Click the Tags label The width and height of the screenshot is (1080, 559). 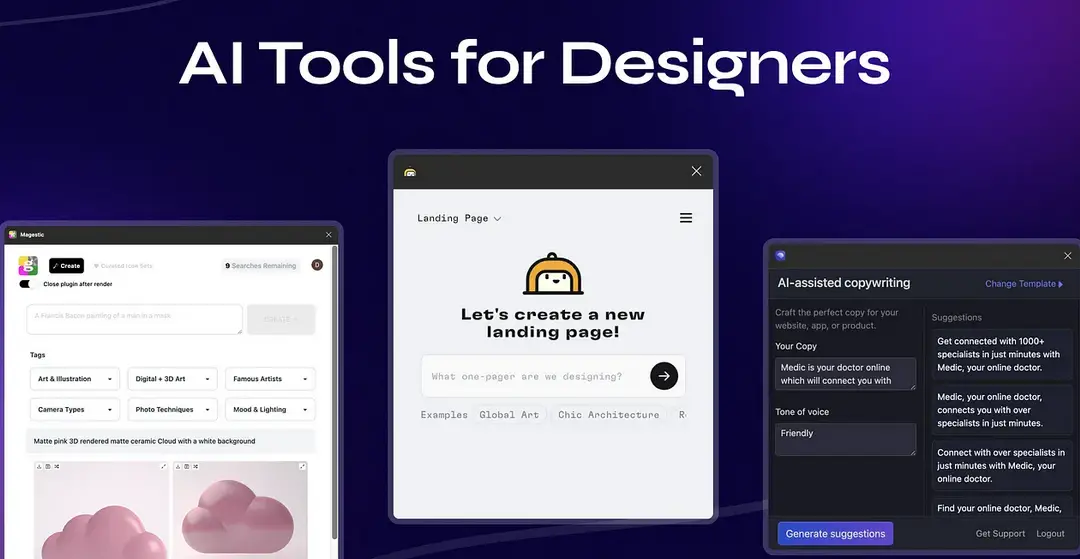[37, 355]
